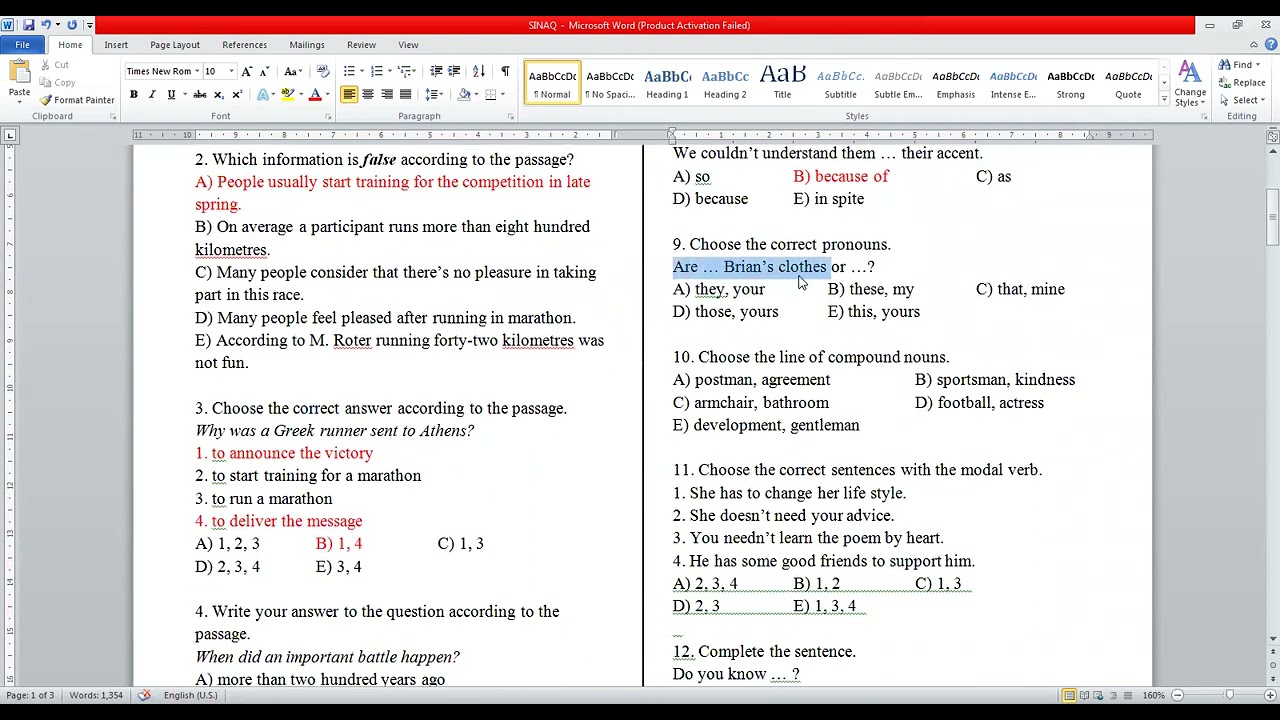This screenshot has height=720, width=1280.
Task: Click the Shading paint bucket icon
Action: coord(464,95)
